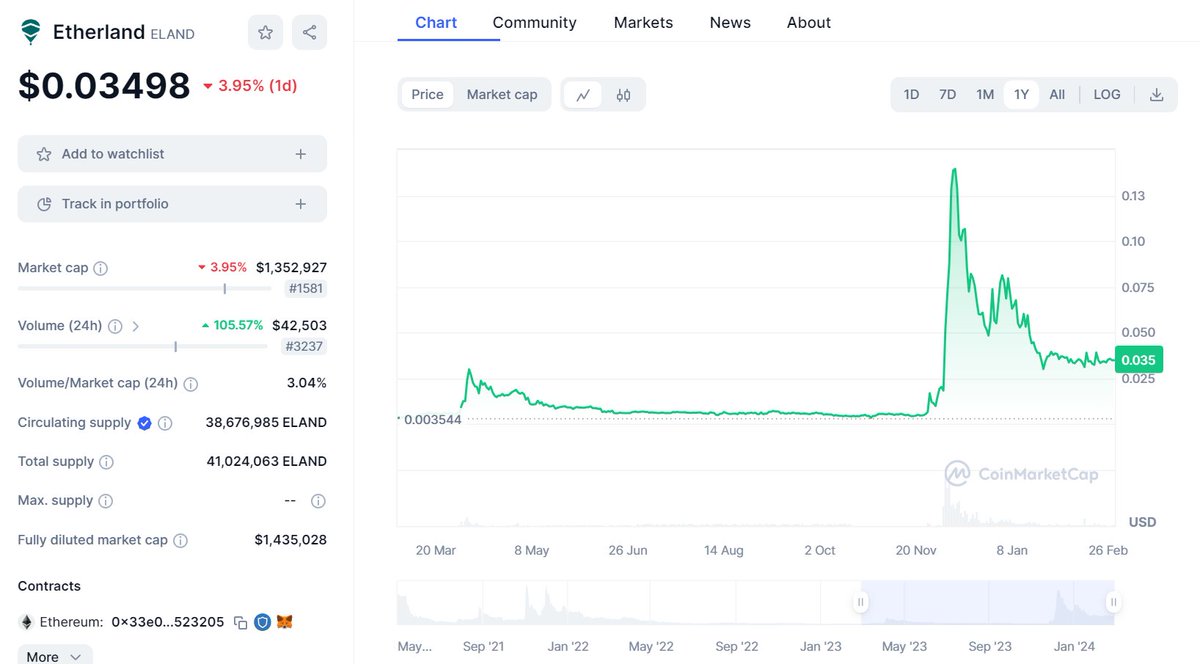Click info icon beside Circulating supply

point(166,423)
